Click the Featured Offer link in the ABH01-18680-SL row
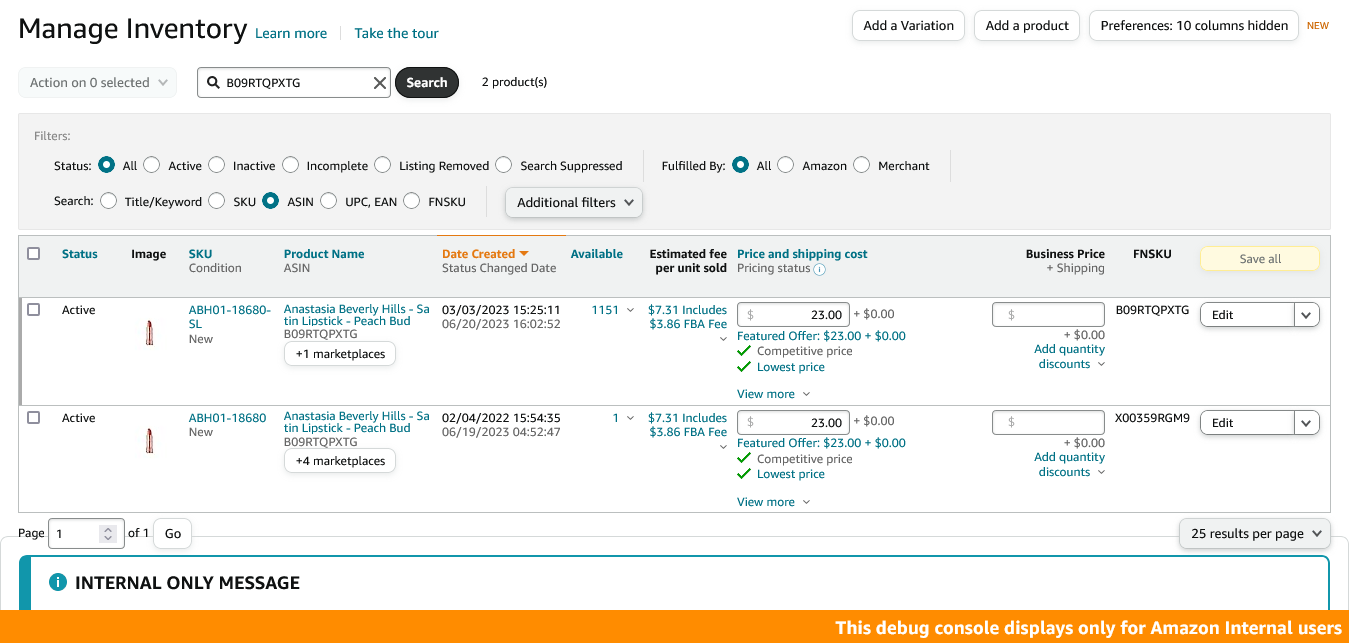Viewport: 1349px width, 643px height. click(x=821, y=336)
